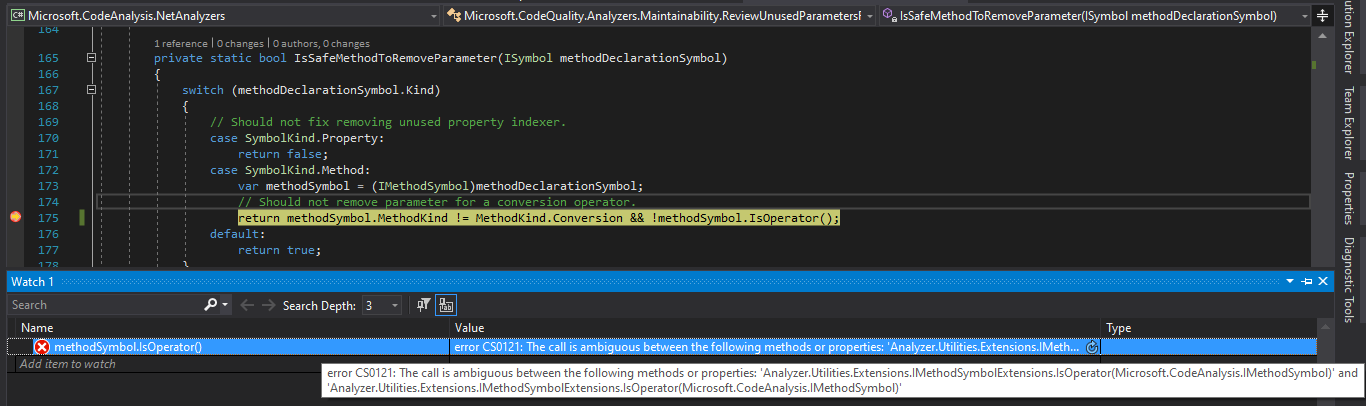1366x406 pixels.
Task: Click the '0 authors, 0 changes' CodeLens link
Action: point(320,44)
